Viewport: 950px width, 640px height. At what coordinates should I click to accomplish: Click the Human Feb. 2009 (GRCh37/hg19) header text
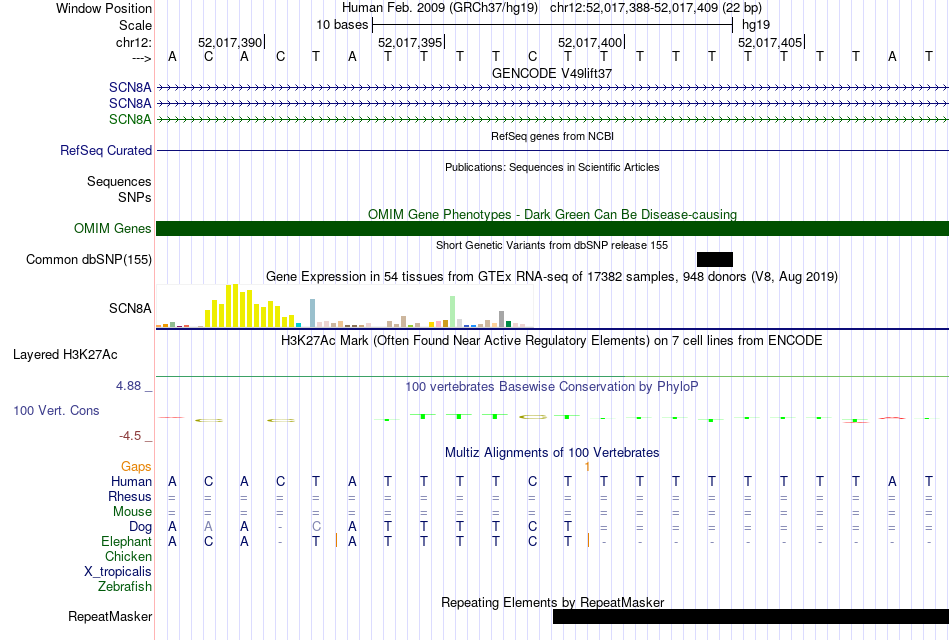click(440, 8)
